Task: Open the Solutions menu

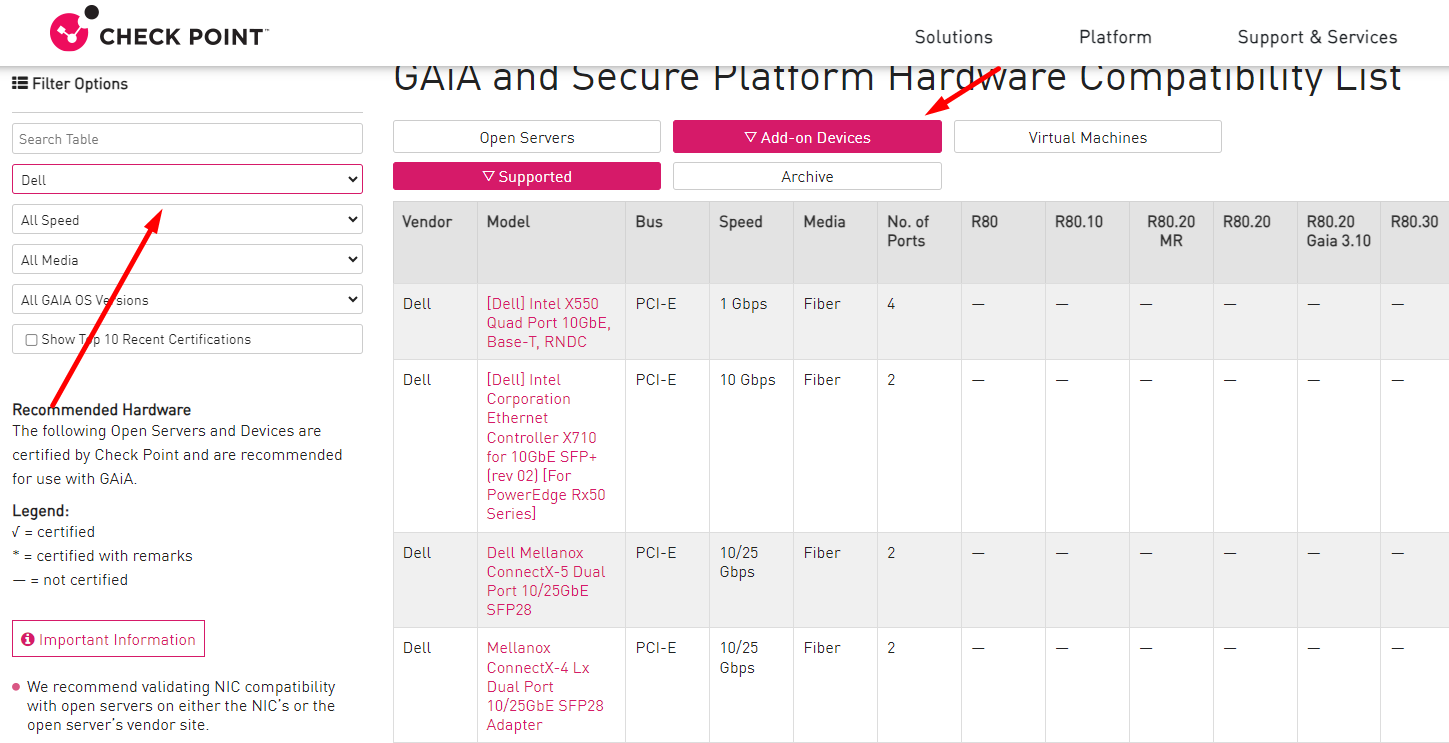Action: 953,37
